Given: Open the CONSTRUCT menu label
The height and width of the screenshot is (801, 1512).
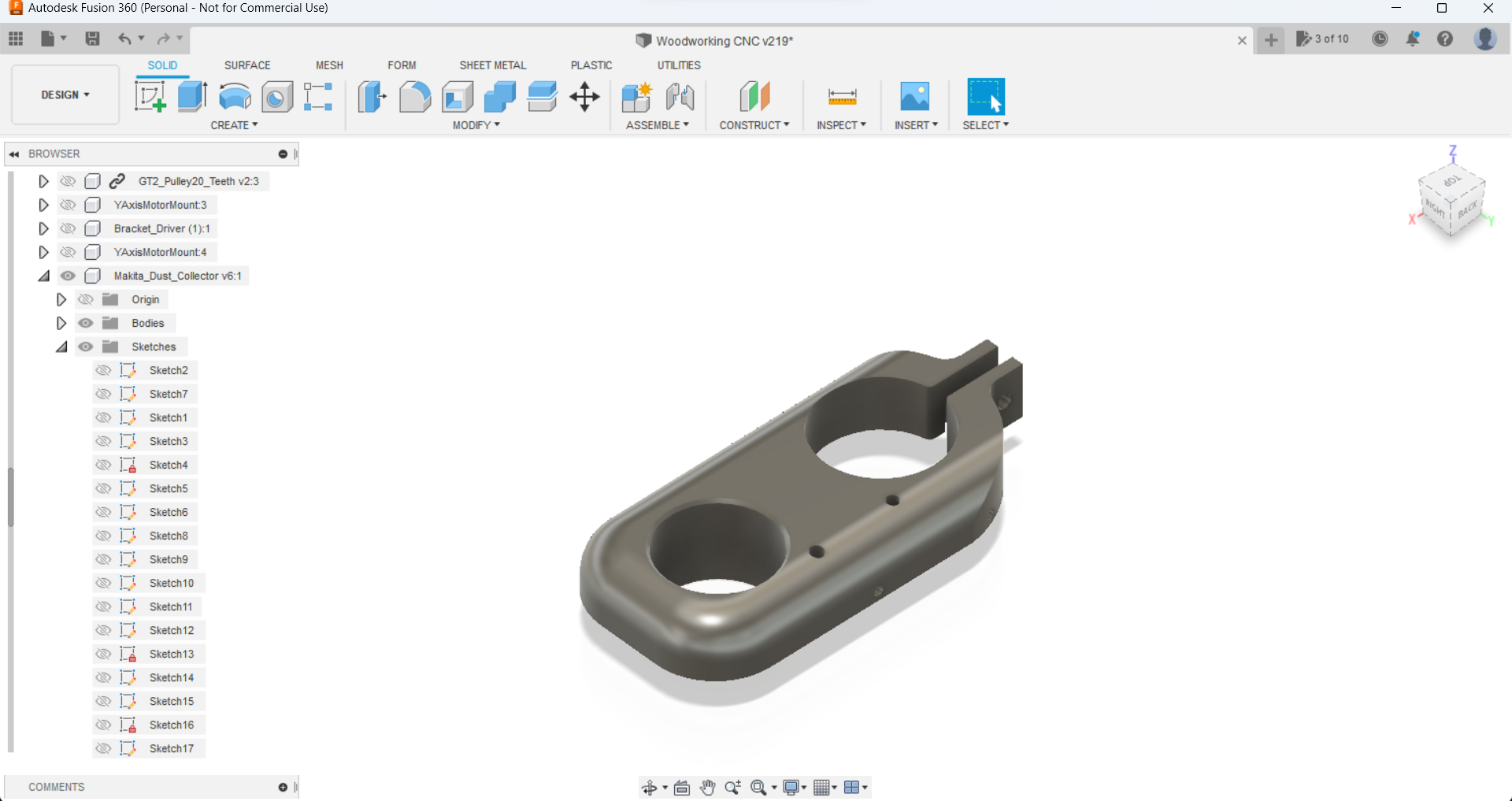Looking at the screenshot, I should pos(754,125).
